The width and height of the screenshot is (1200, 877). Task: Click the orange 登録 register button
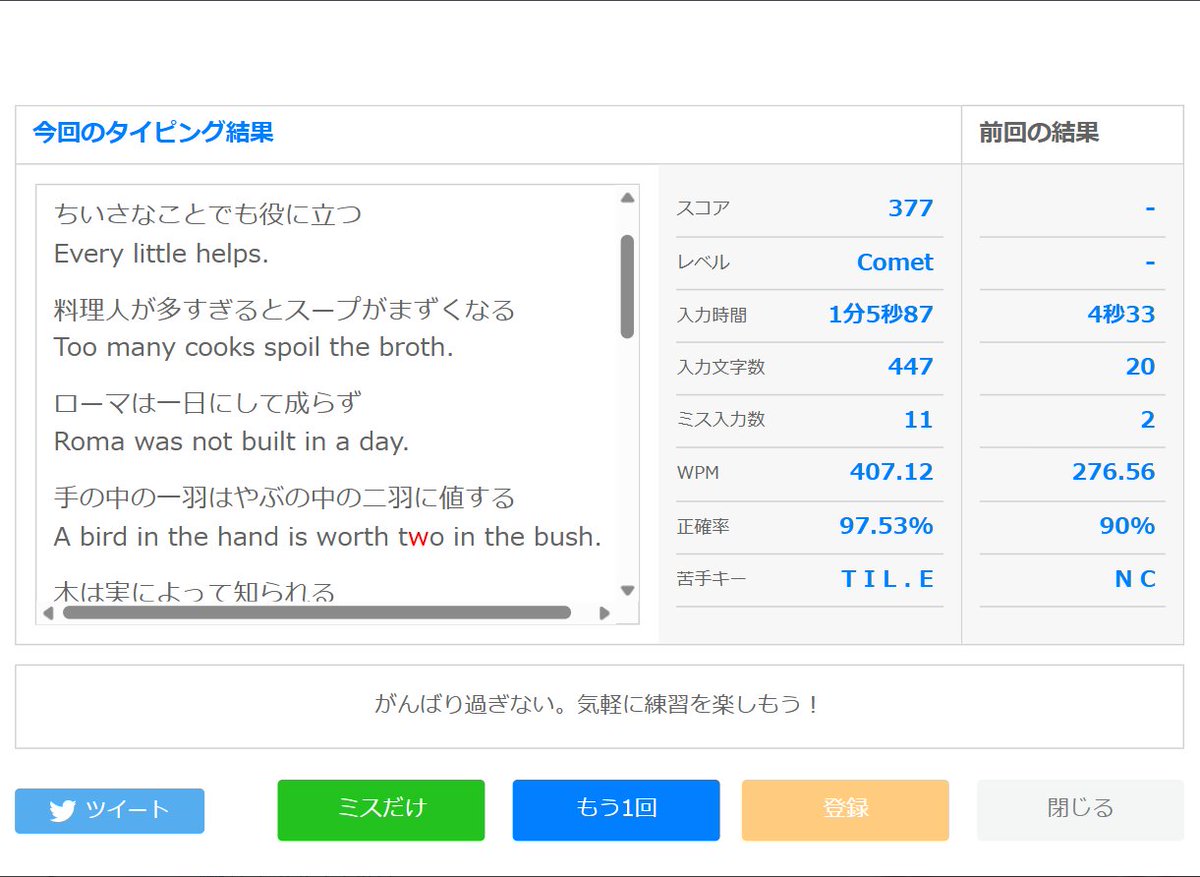(845, 810)
